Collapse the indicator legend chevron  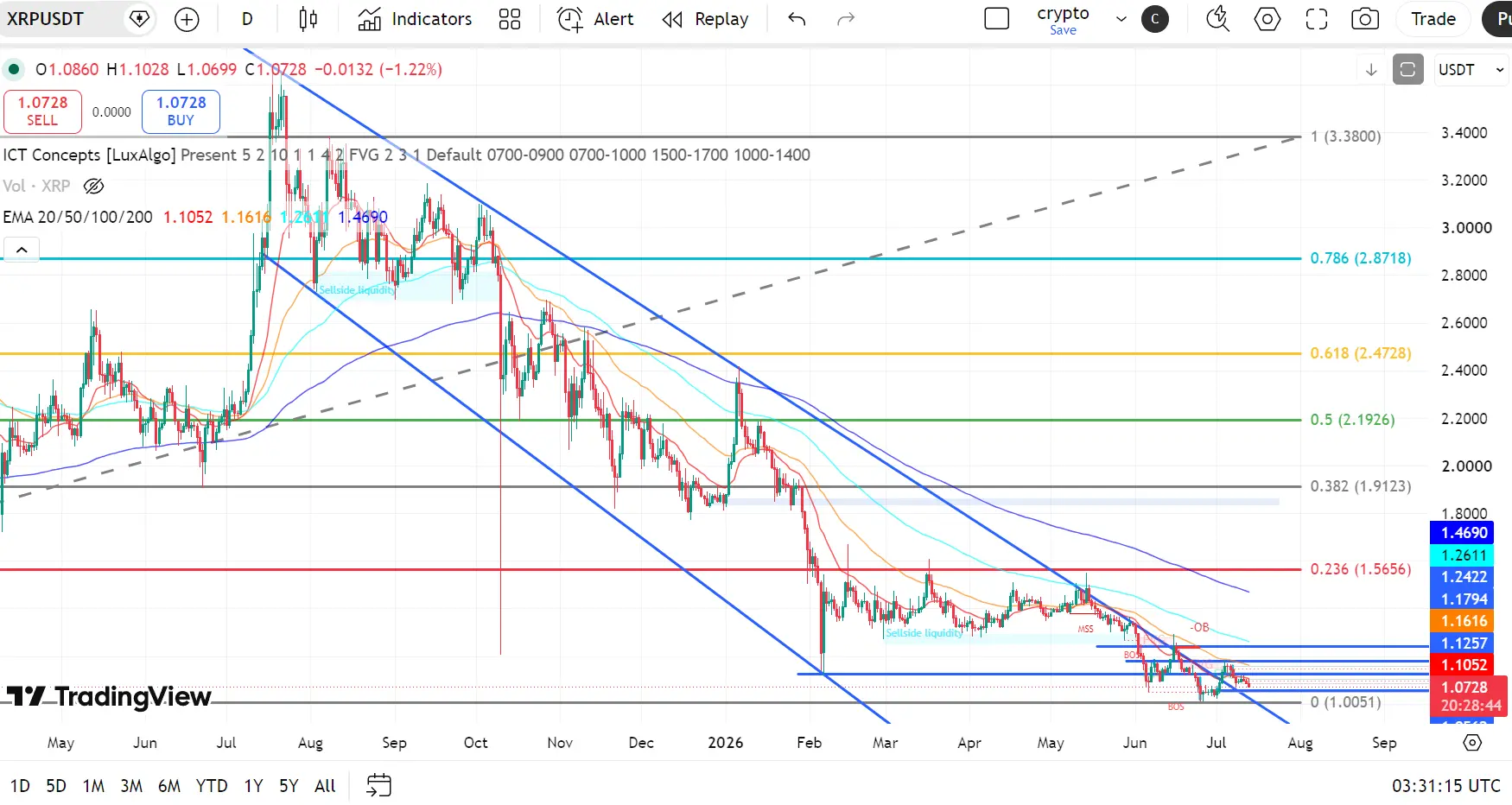[22, 250]
